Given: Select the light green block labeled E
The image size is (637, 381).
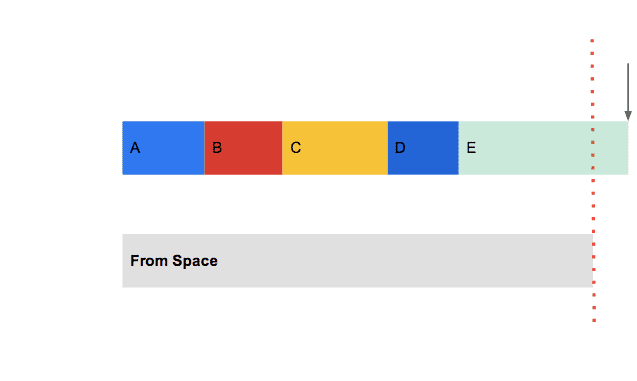Looking at the screenshot, I should tap(544, 148).
